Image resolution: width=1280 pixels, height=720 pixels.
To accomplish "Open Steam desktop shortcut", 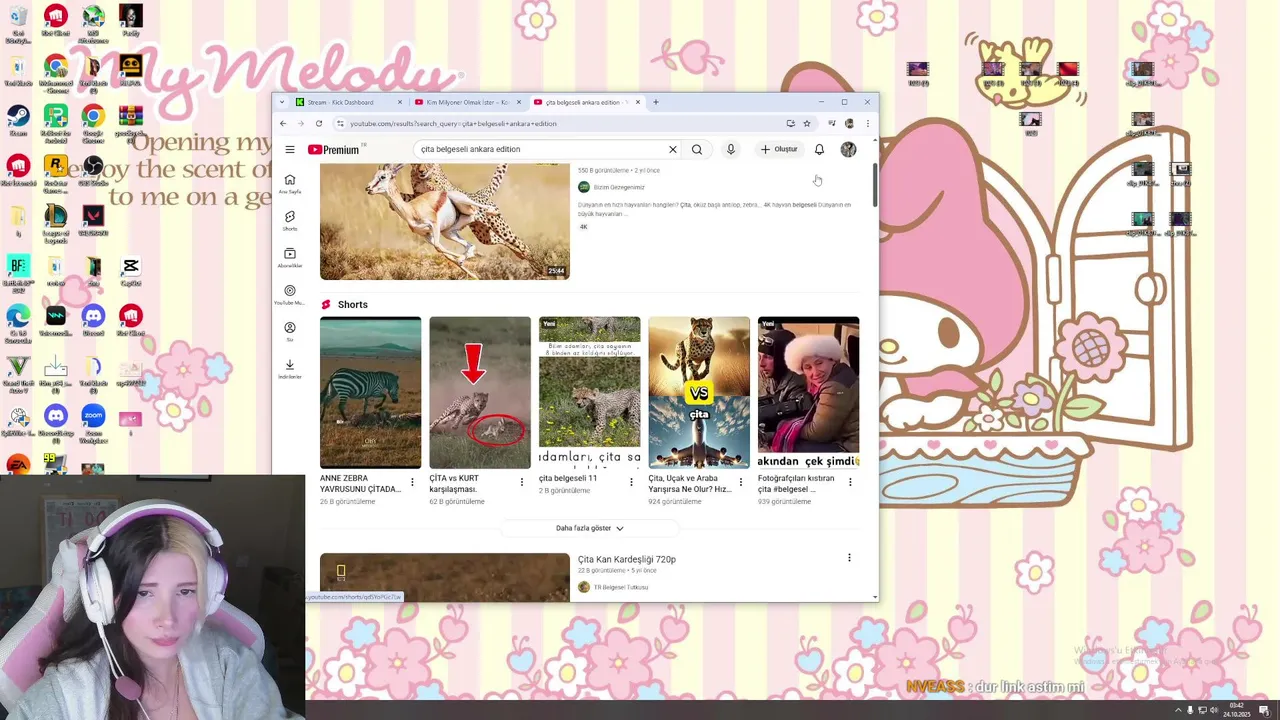I will [x=17, y=119].
